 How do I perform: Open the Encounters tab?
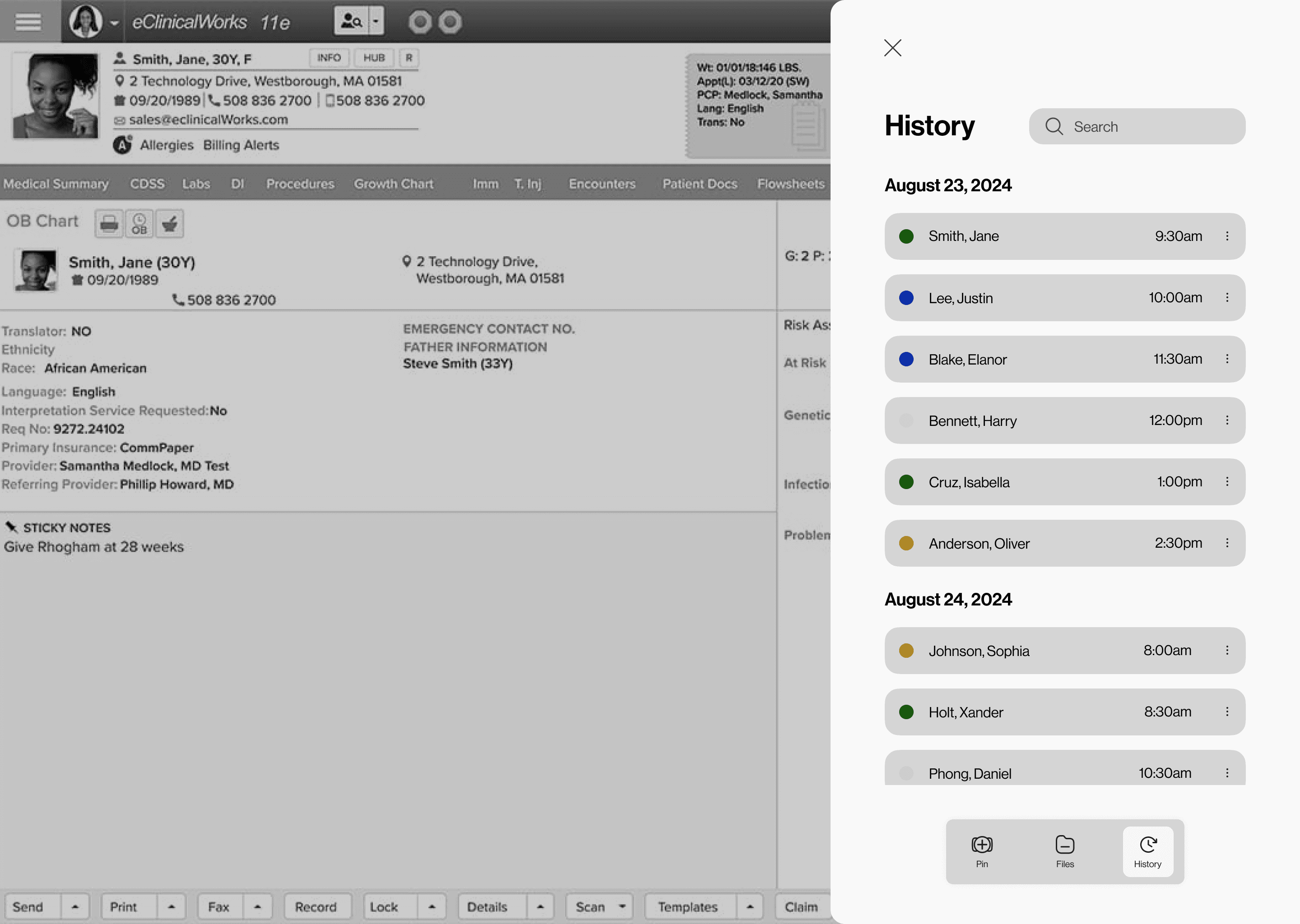(x=602, y=184)
